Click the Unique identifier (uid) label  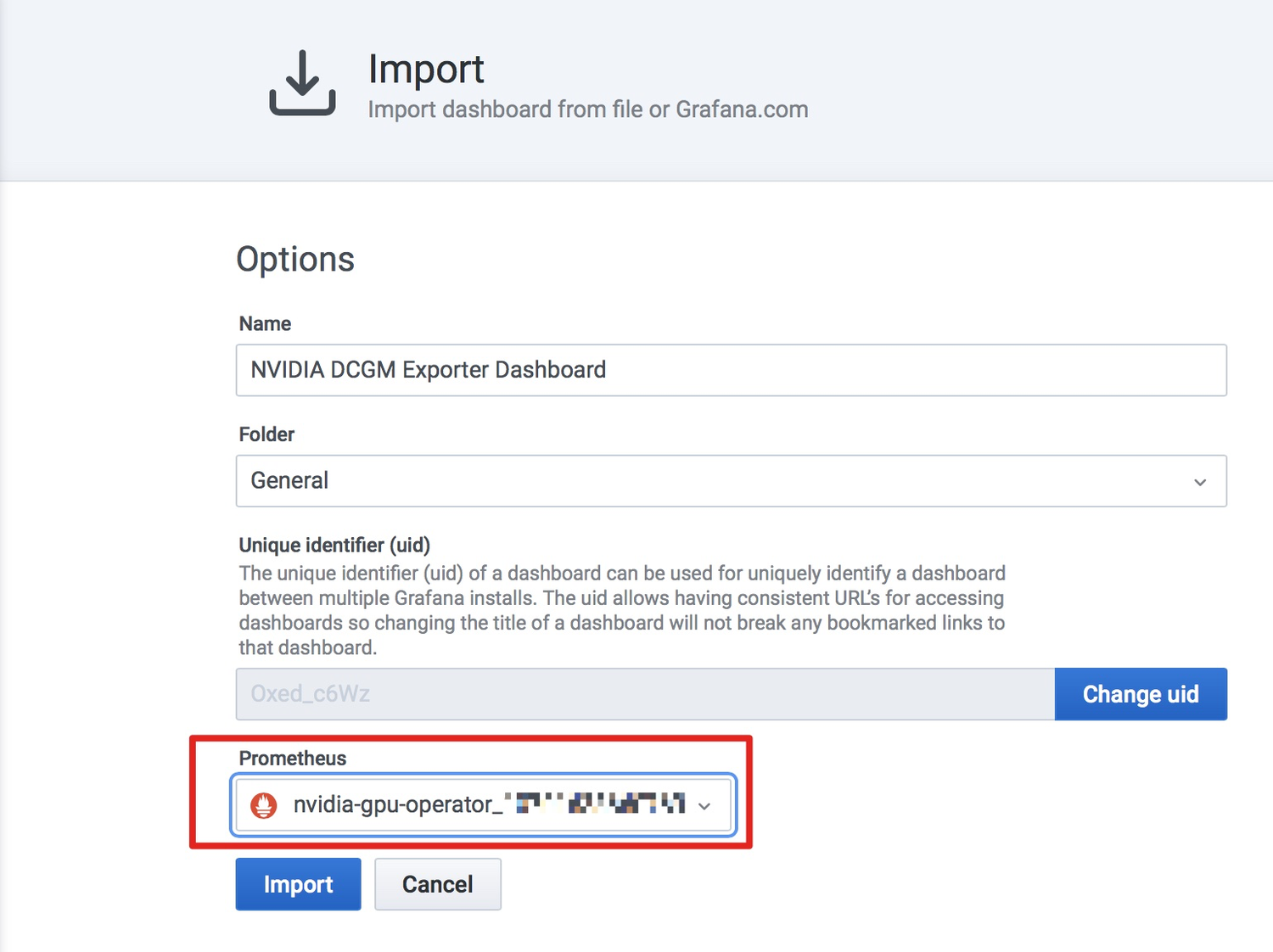pos(334,545)
